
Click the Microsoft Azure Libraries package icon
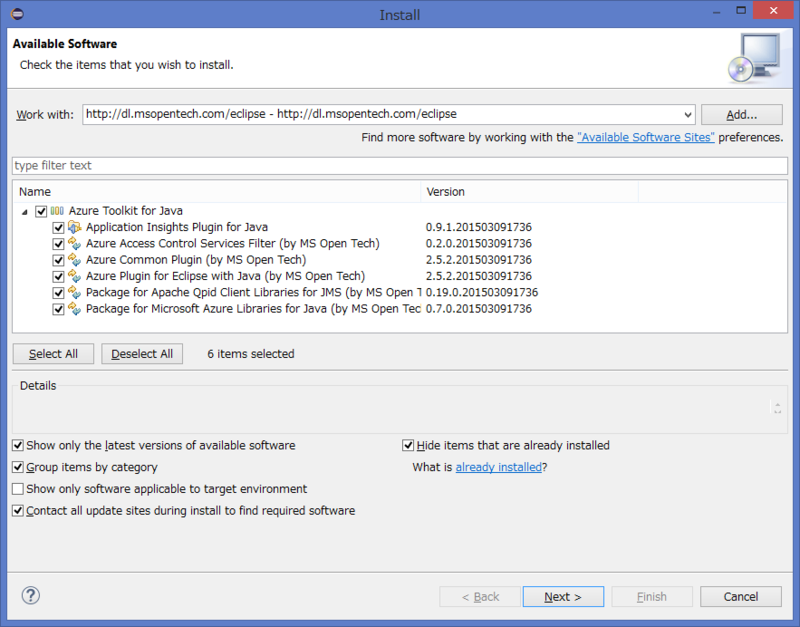point(74,309)
